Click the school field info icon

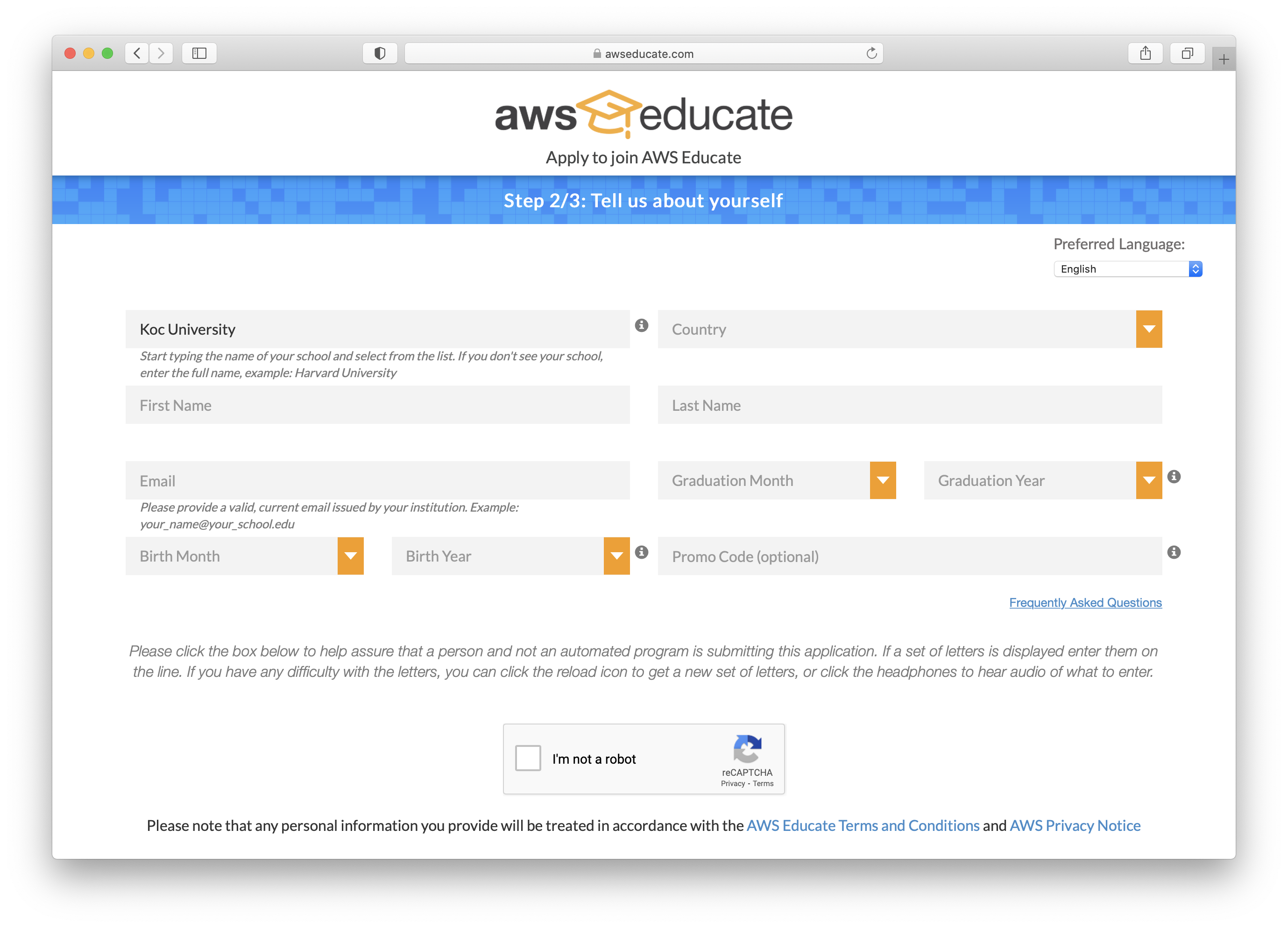pyautogui.click(x=642, y=325)
